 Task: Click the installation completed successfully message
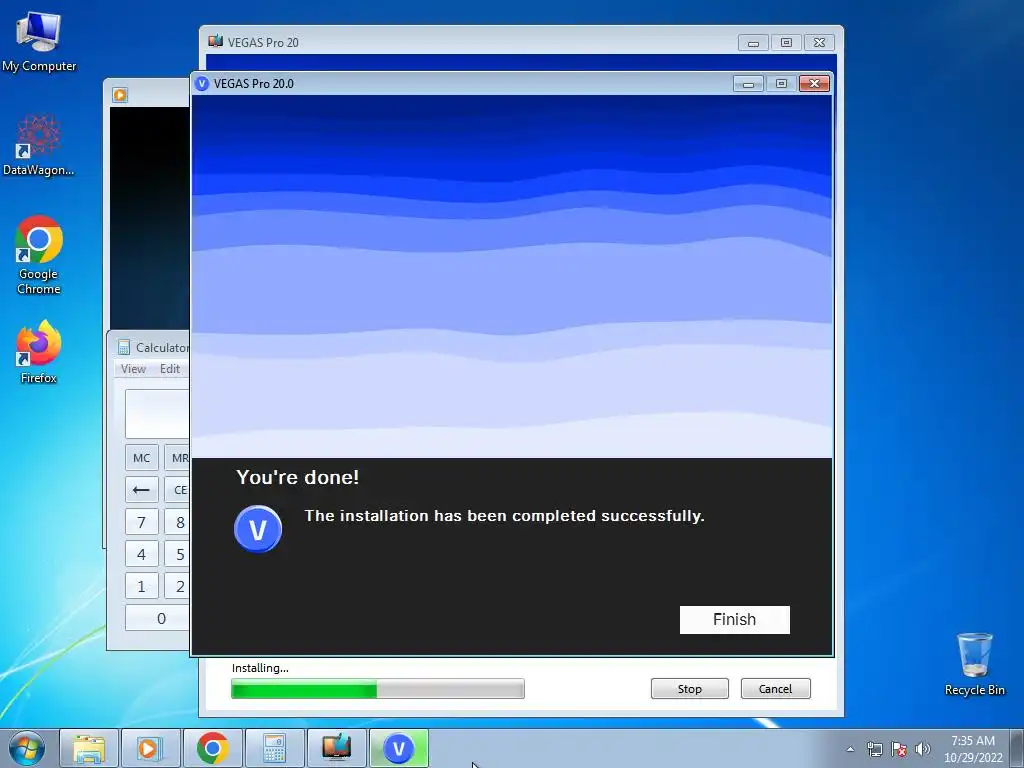tap(504, 516)
